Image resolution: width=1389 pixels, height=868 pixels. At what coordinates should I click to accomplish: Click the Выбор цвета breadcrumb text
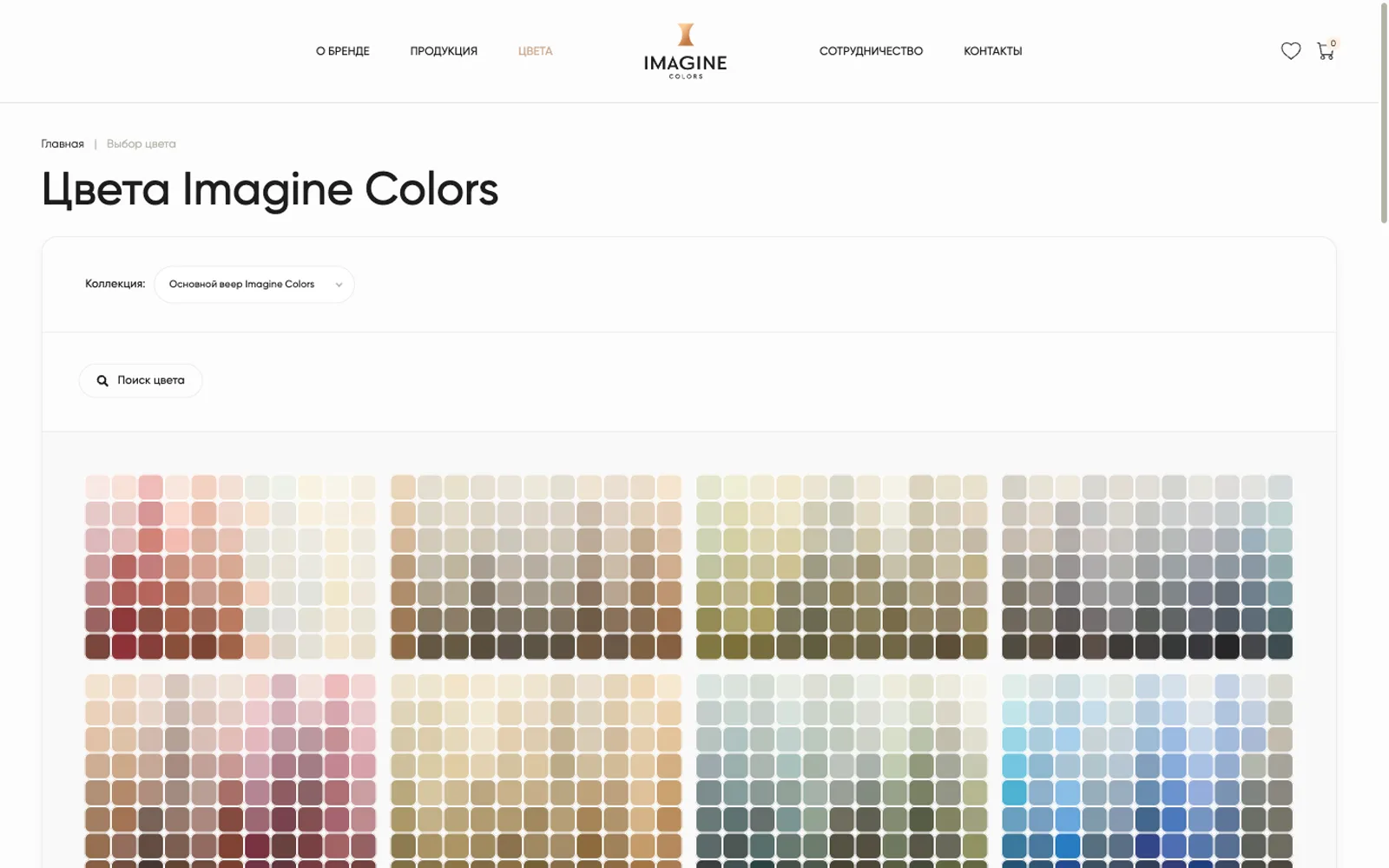[141, 144]
